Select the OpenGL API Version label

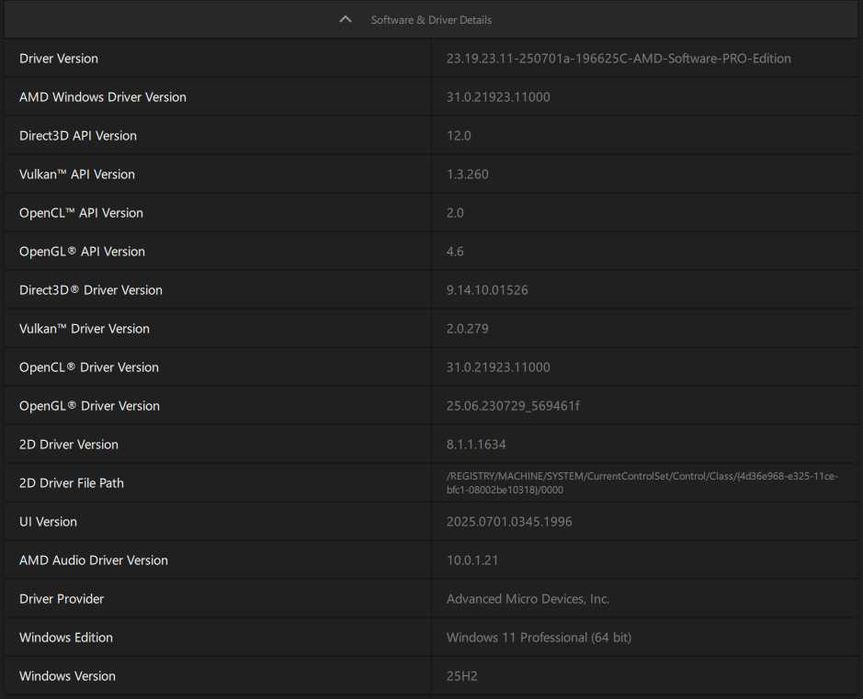(x=83, y=251)
